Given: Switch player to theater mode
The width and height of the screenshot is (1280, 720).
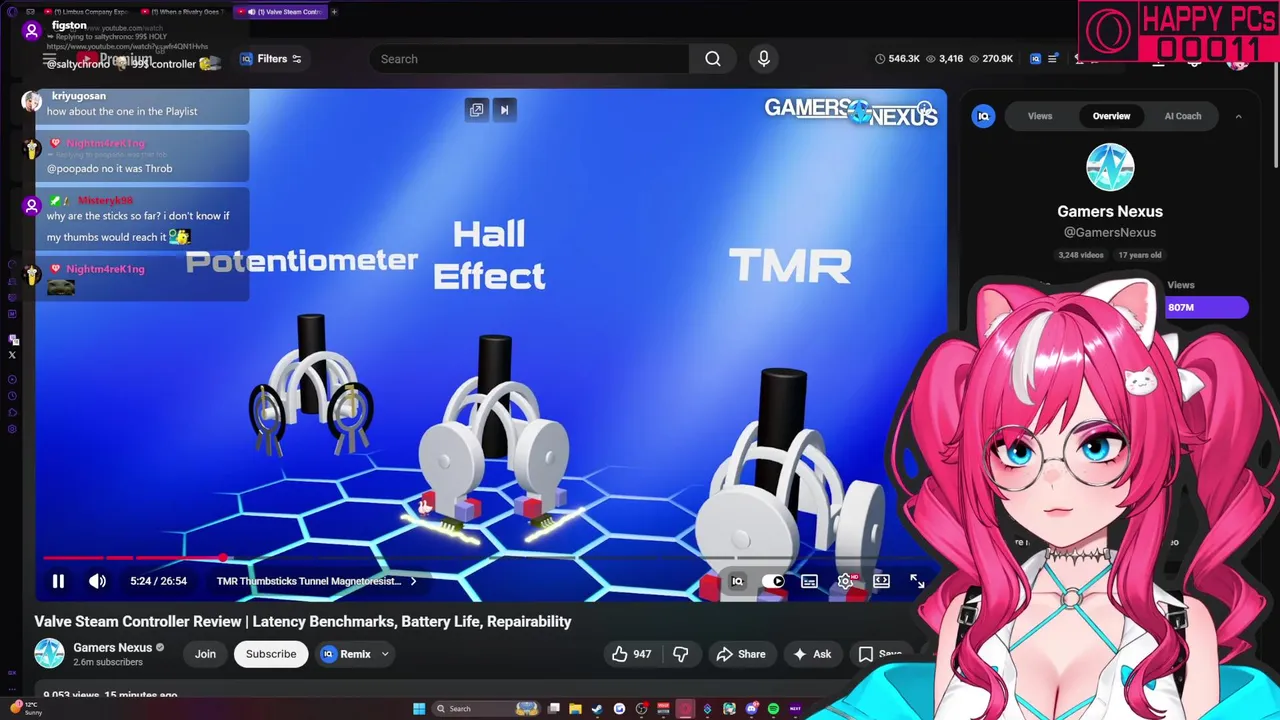Looking at the screenshot, I should [x=881, y=581].
